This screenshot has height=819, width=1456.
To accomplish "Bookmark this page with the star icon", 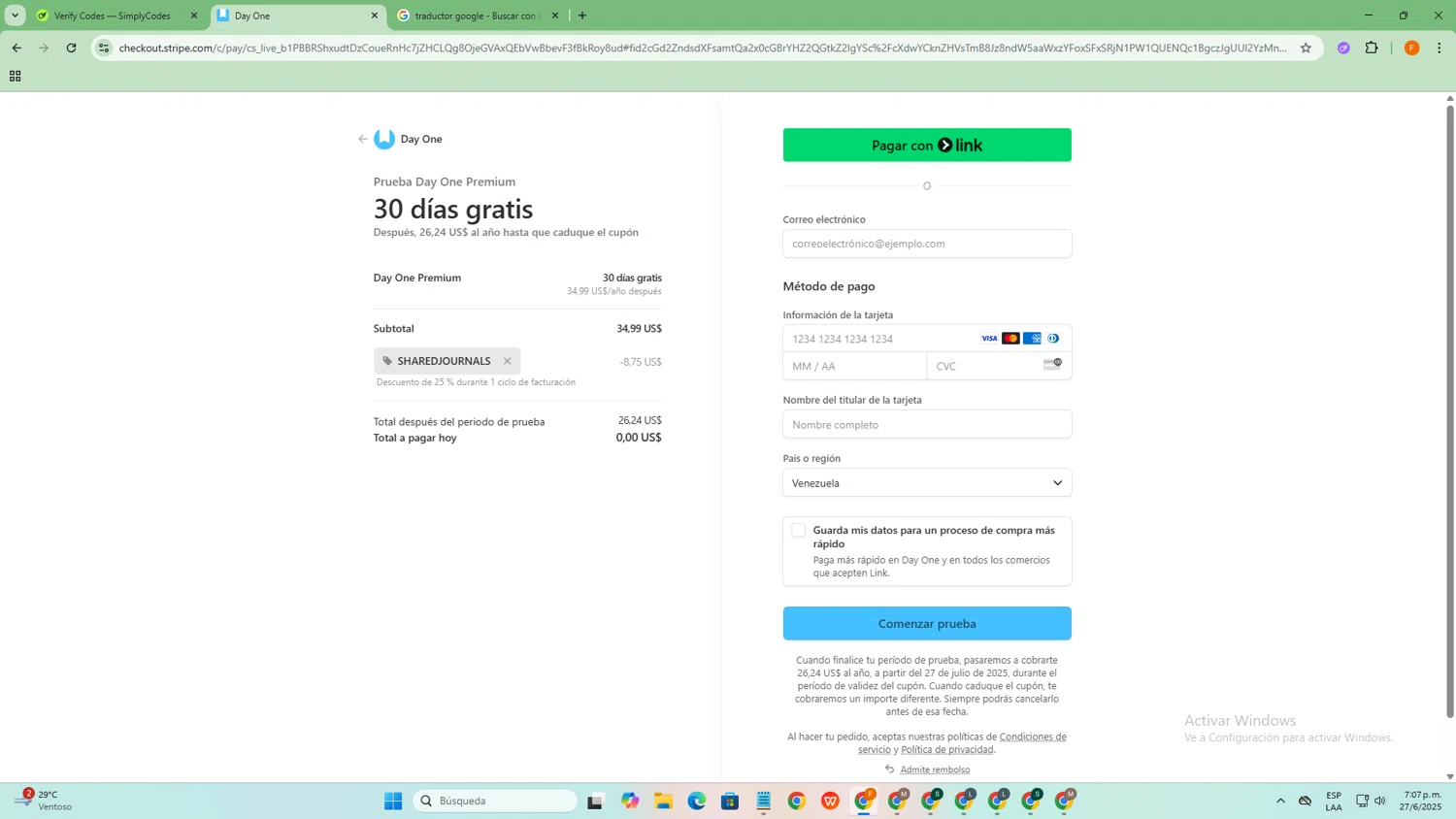I will (x=1306, y=48).
